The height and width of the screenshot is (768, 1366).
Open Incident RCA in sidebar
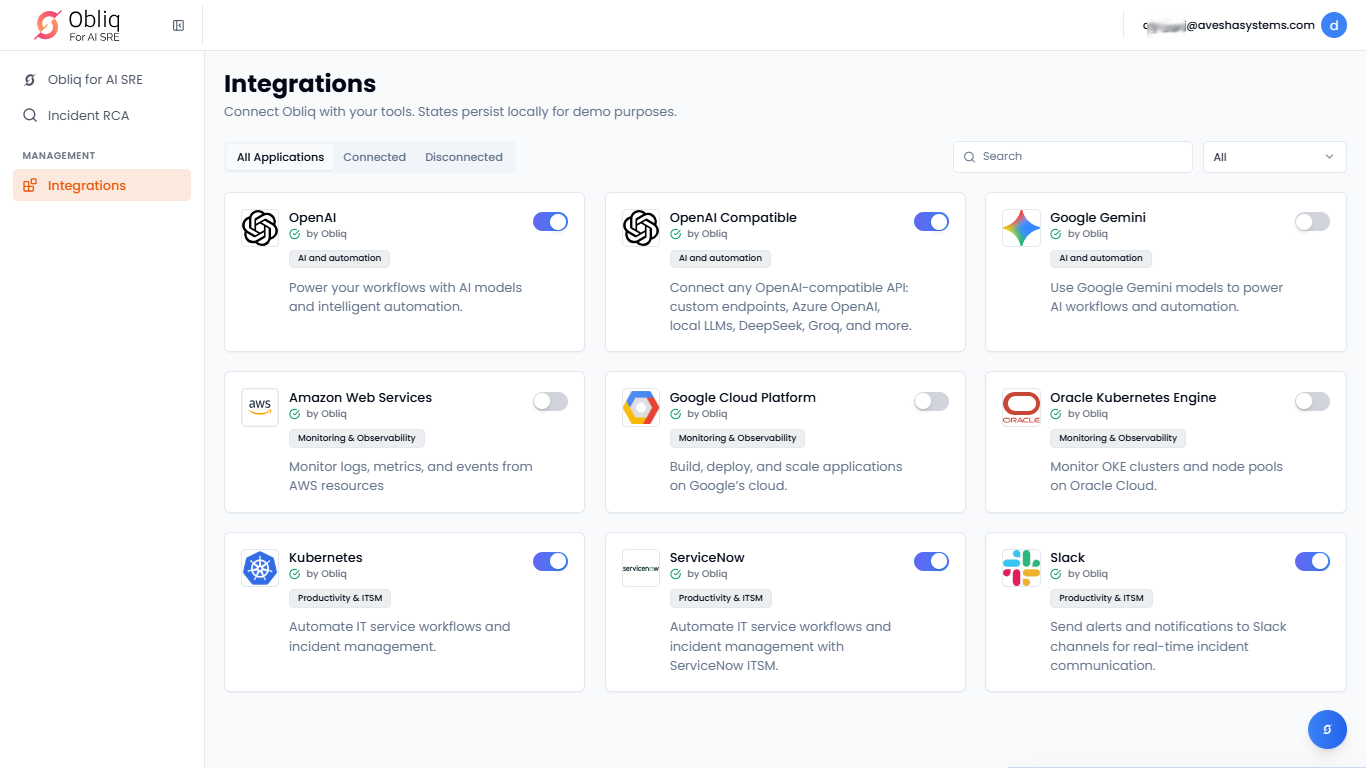pyautogui.click(x=88, y=115)
